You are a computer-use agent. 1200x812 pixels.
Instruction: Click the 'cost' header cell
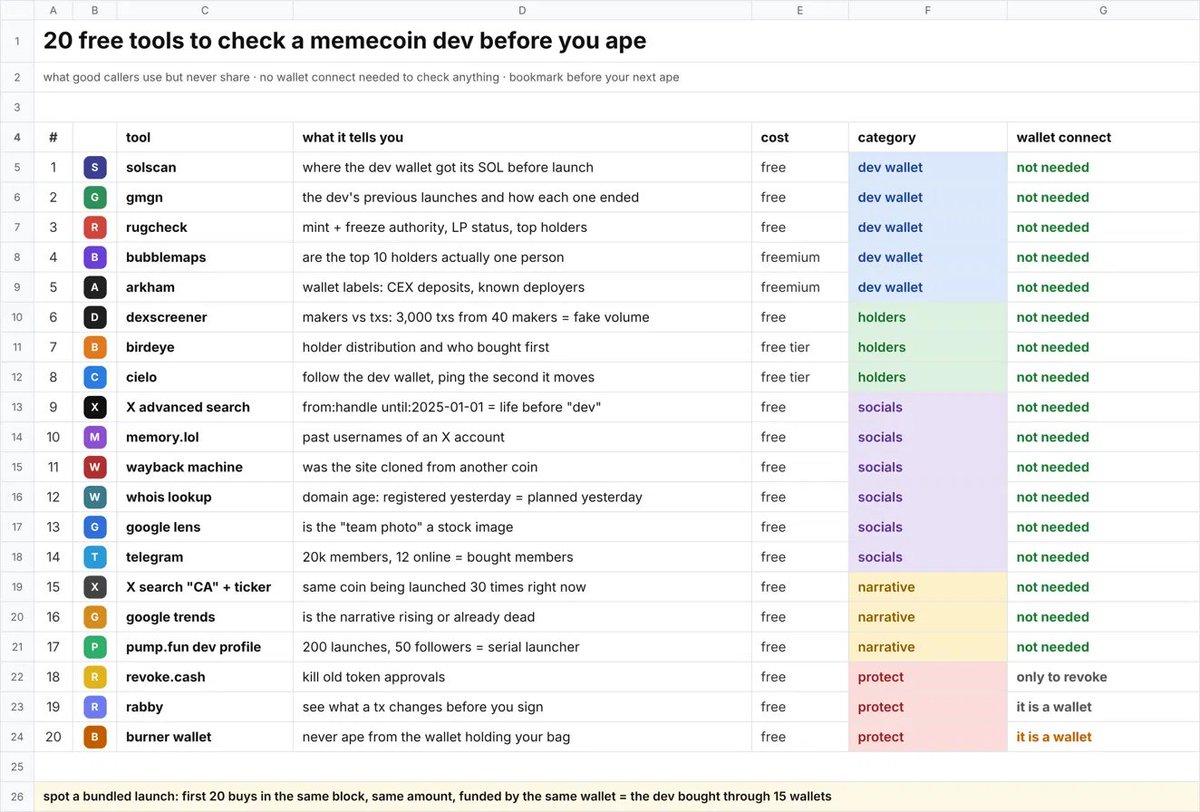click(x=800, y=137)
